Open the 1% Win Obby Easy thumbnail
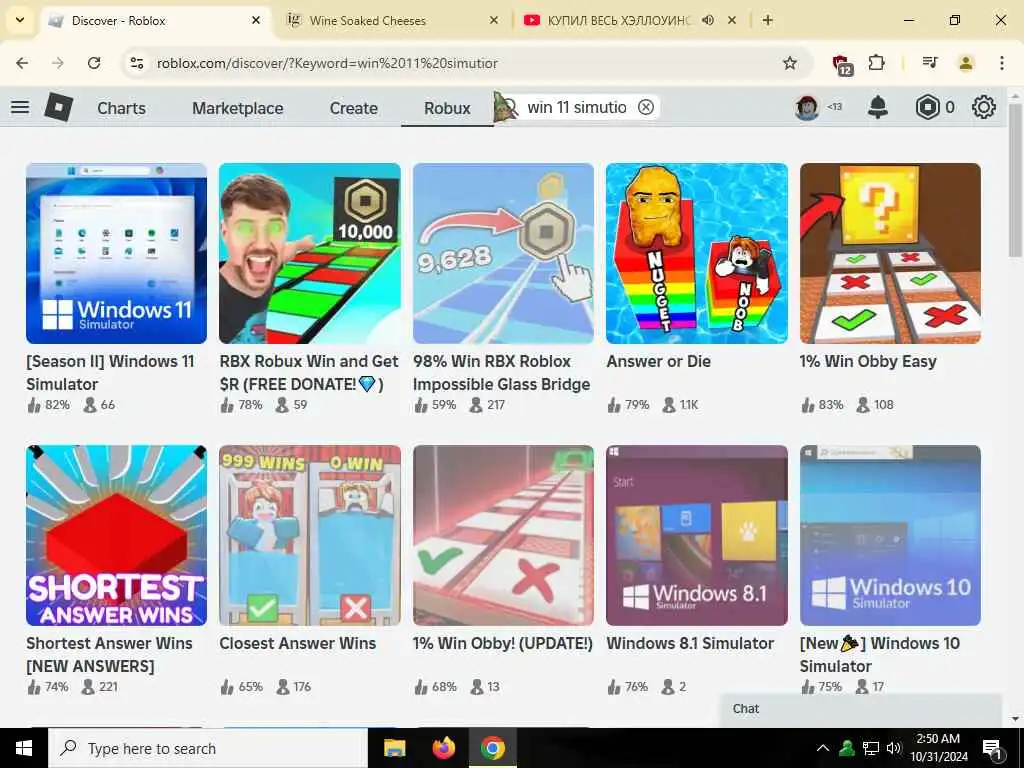 pyautogui.click(x=890, y=253)
